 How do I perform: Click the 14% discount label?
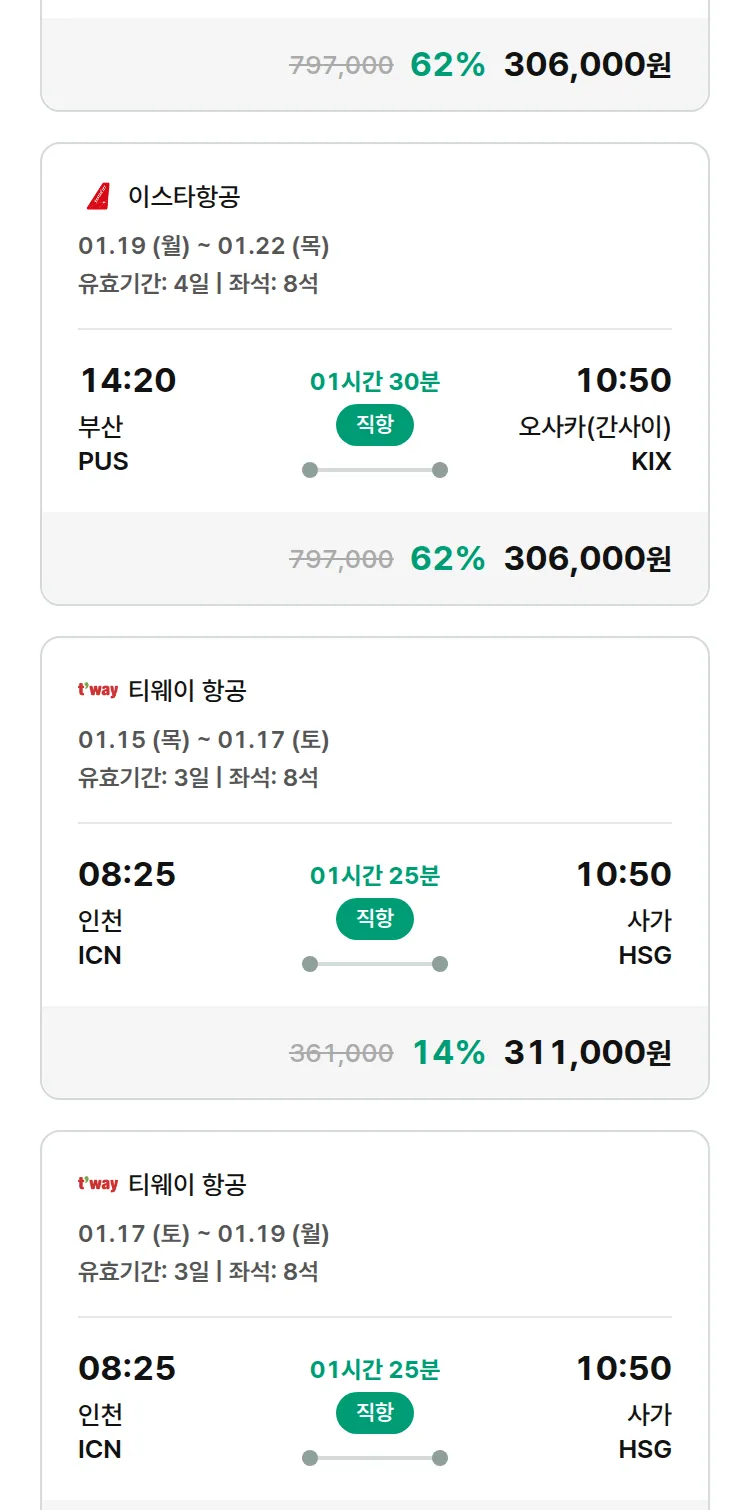[x=449, y=1052]
